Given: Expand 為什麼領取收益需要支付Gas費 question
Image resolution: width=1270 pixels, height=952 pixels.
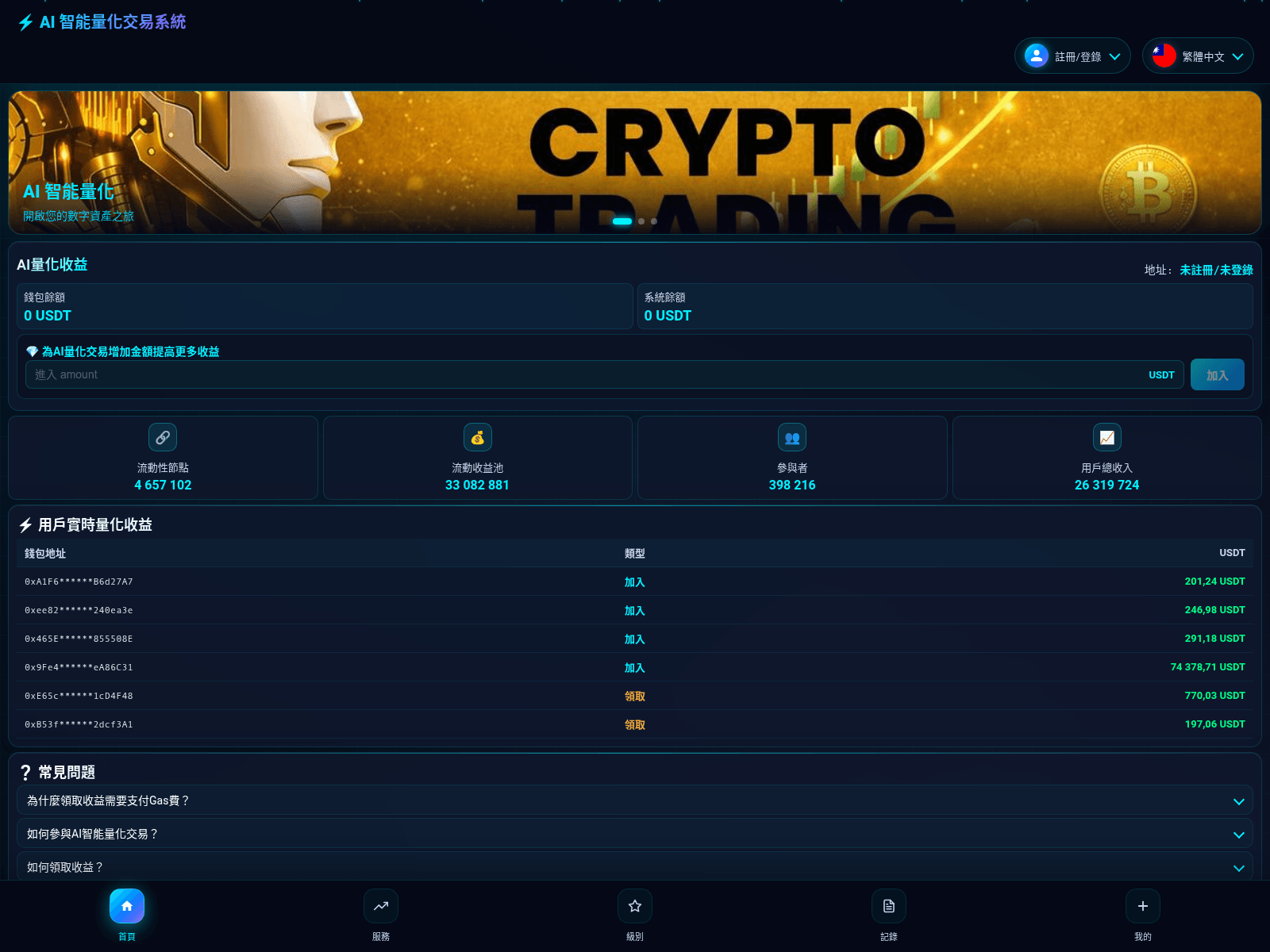Looking at the screenshot, I should [635, 800].
